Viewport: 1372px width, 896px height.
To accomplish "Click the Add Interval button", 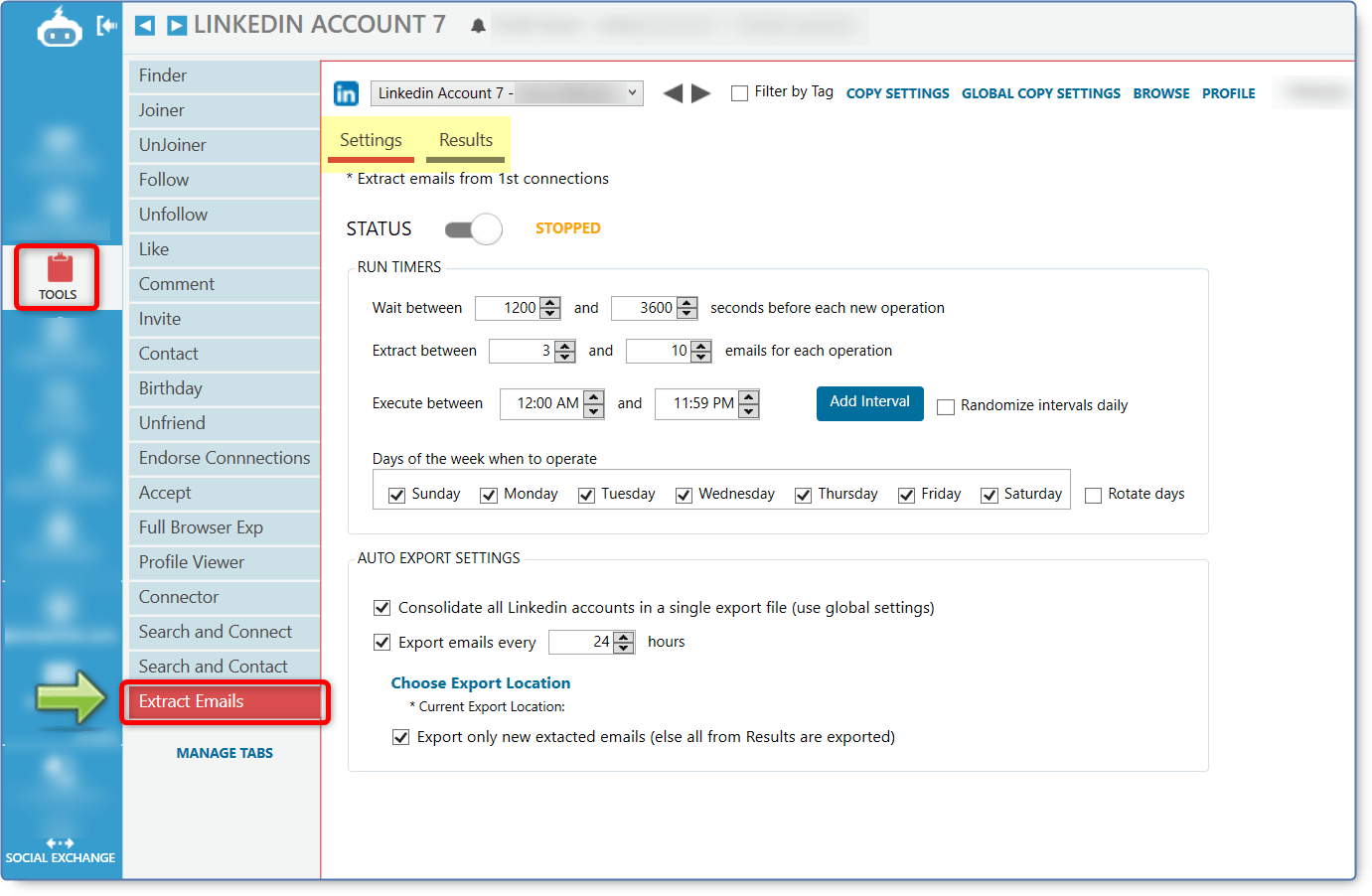I will [870, 403].
